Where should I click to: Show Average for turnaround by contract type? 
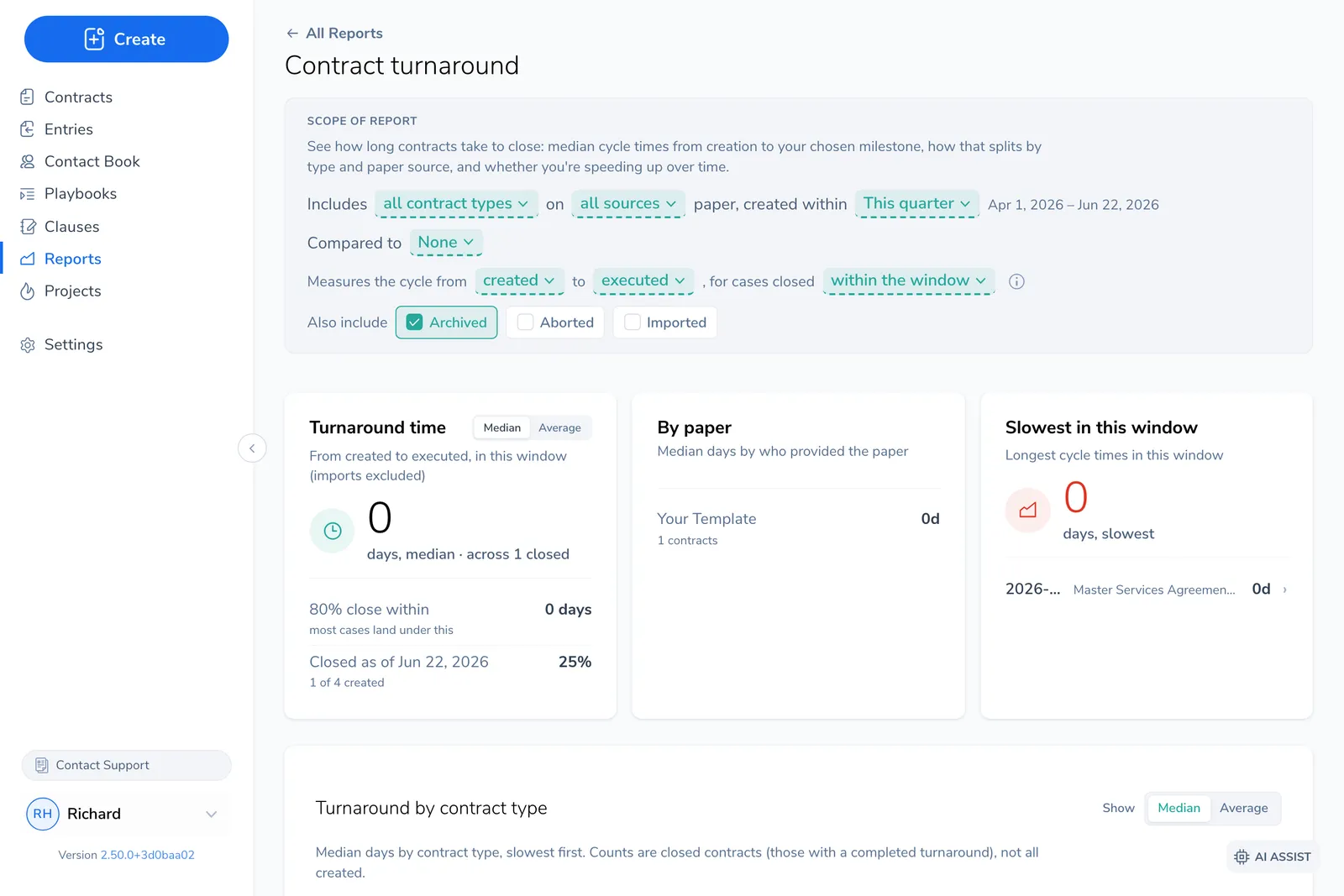point(1244,808)
